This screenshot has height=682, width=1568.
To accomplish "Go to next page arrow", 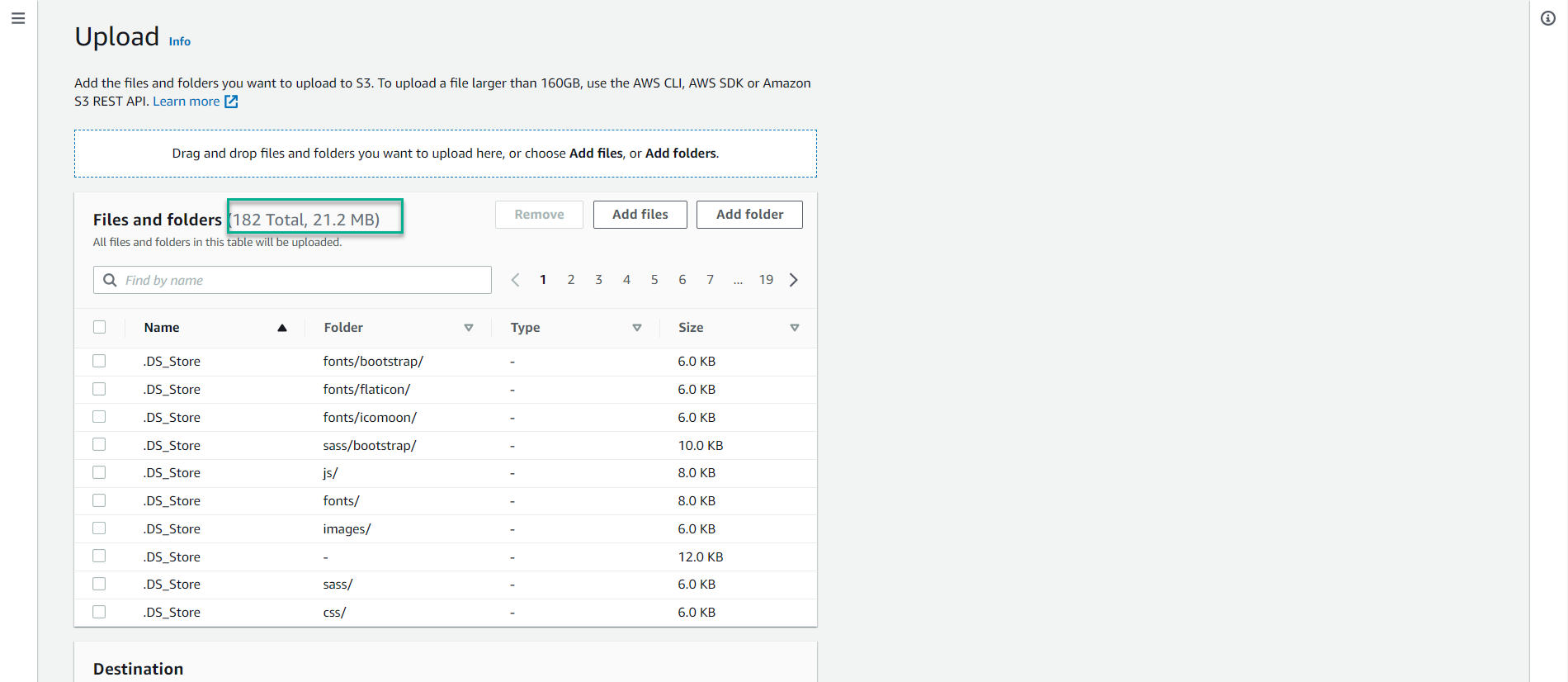I will click(x=794, y=280).
